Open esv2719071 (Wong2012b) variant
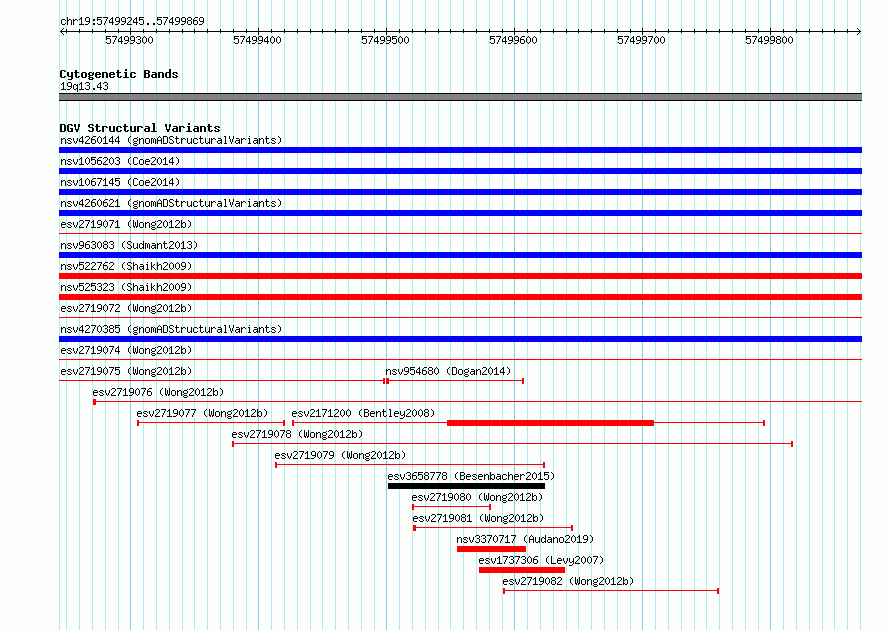 [x=126, y=224]
